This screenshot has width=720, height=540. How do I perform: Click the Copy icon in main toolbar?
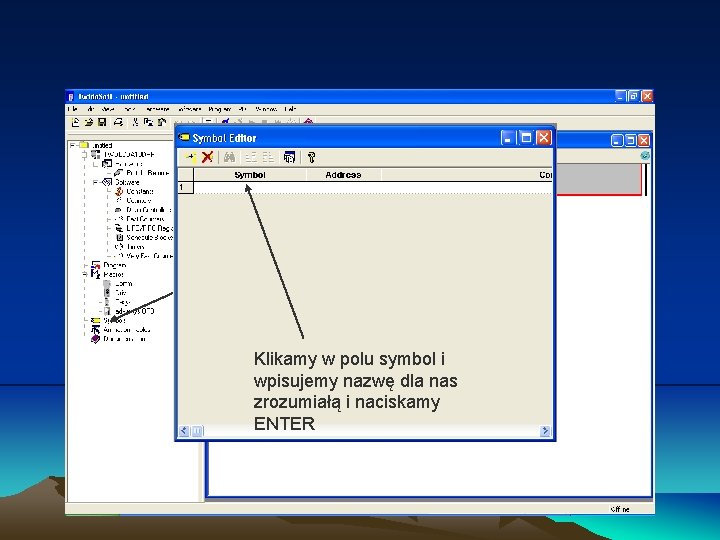tap(148, 122)
